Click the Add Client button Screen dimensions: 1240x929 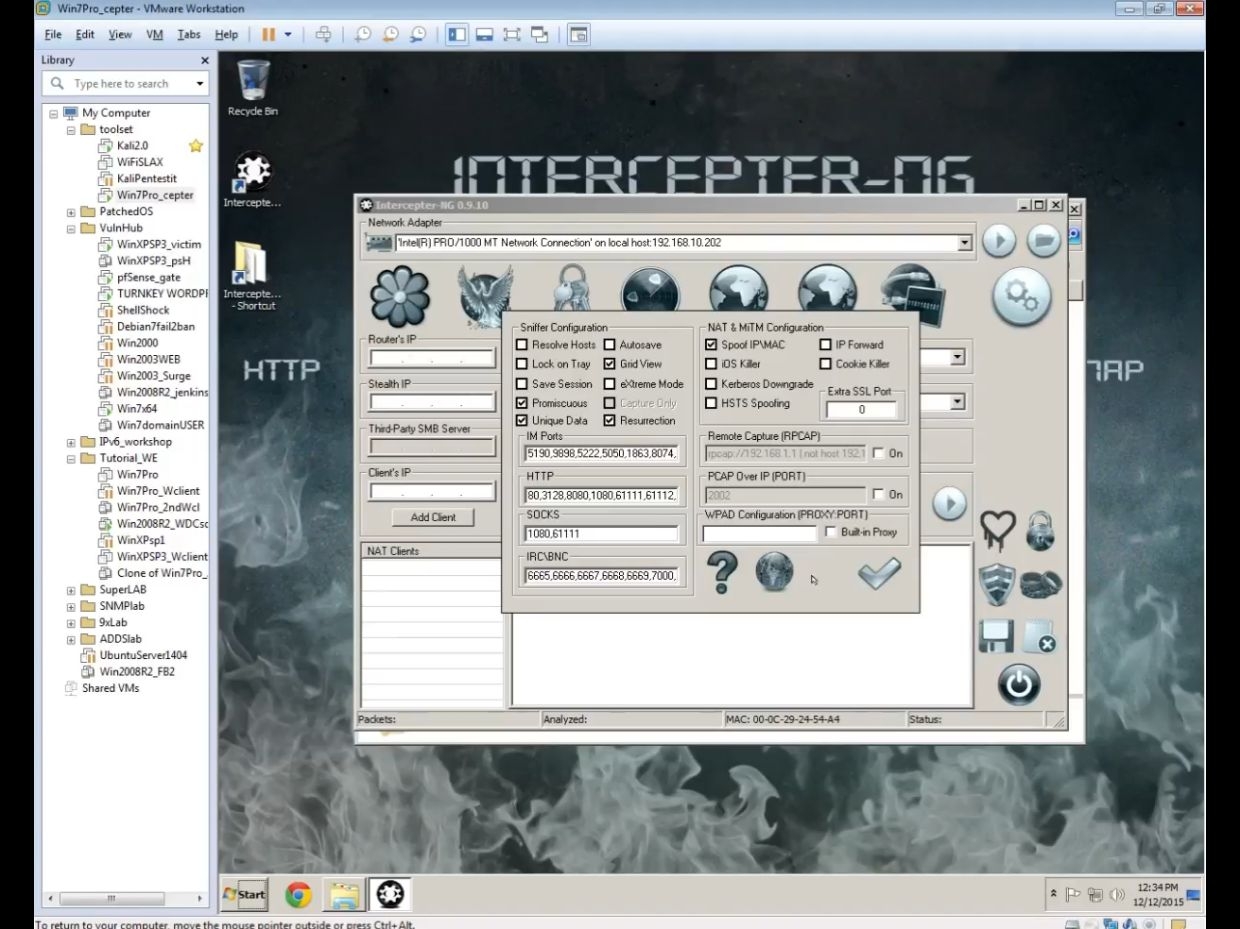point(433,517)
